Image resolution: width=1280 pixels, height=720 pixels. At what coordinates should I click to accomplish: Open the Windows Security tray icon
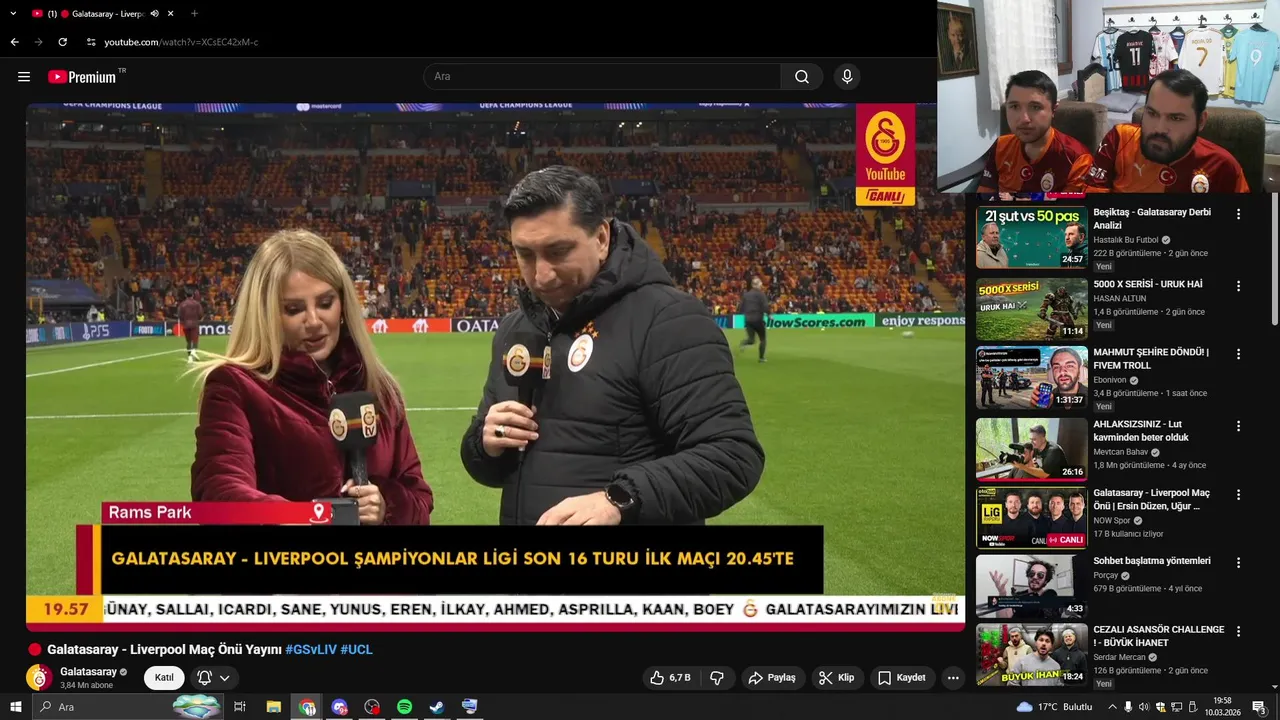point(1160,707)
